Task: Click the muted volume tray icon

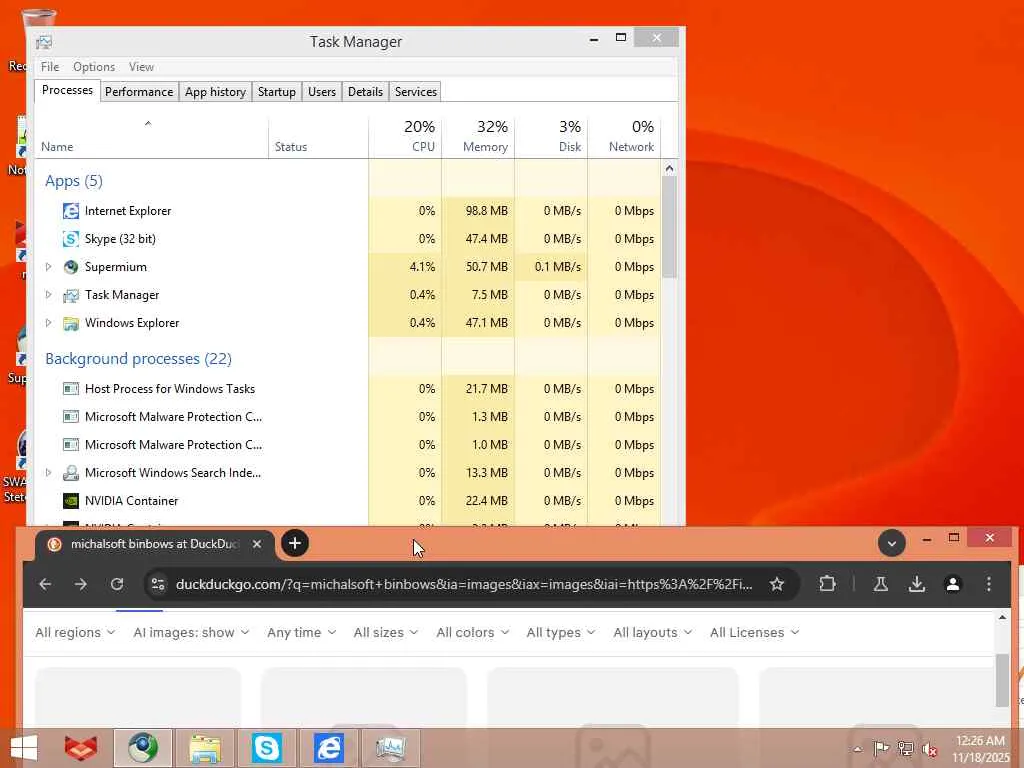Action: (929, 749)
